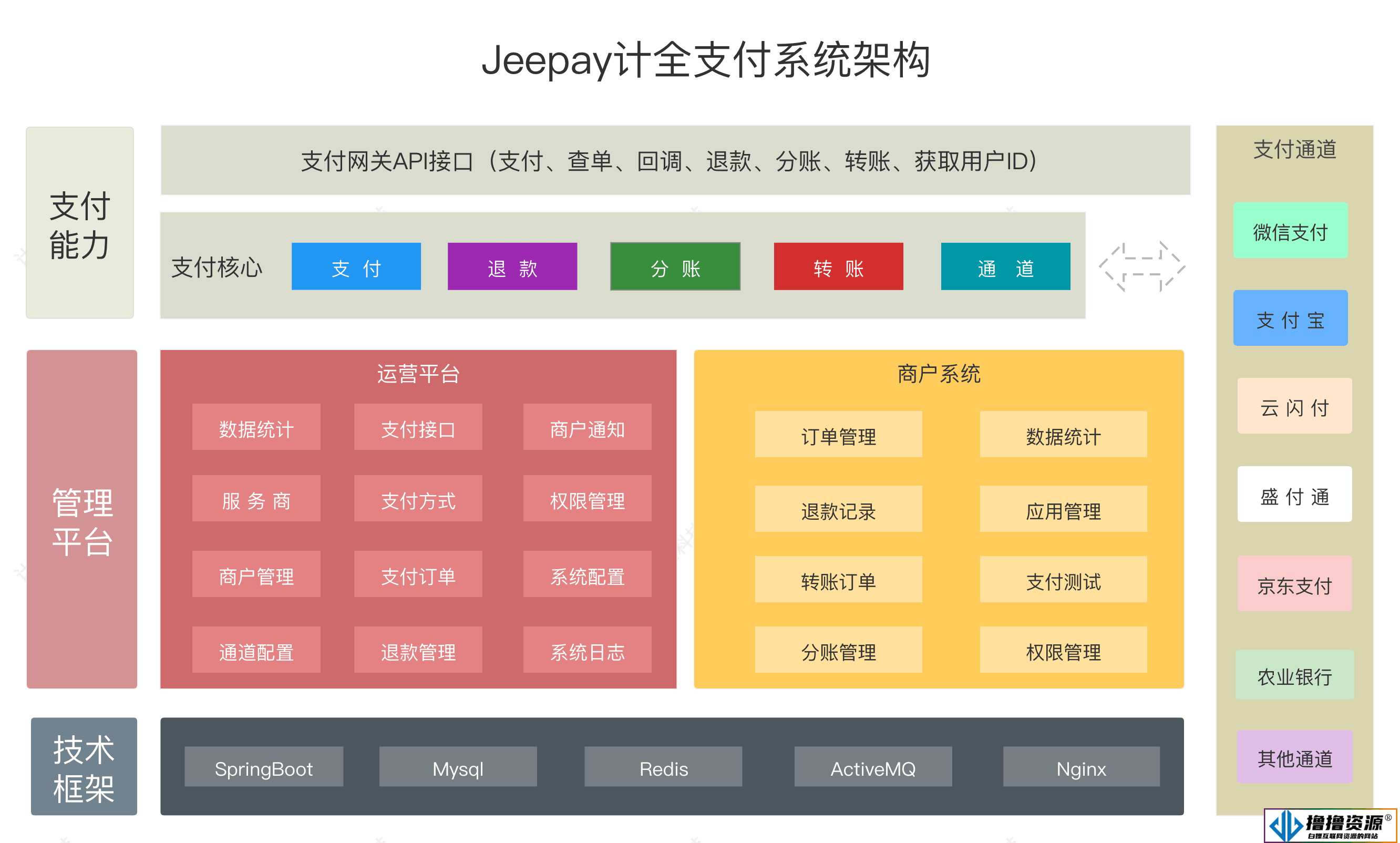Select 支付接口 in 运营平台
Viewport: 1400px width, 843px height.
pyautogui.click(x=418, y=427)
